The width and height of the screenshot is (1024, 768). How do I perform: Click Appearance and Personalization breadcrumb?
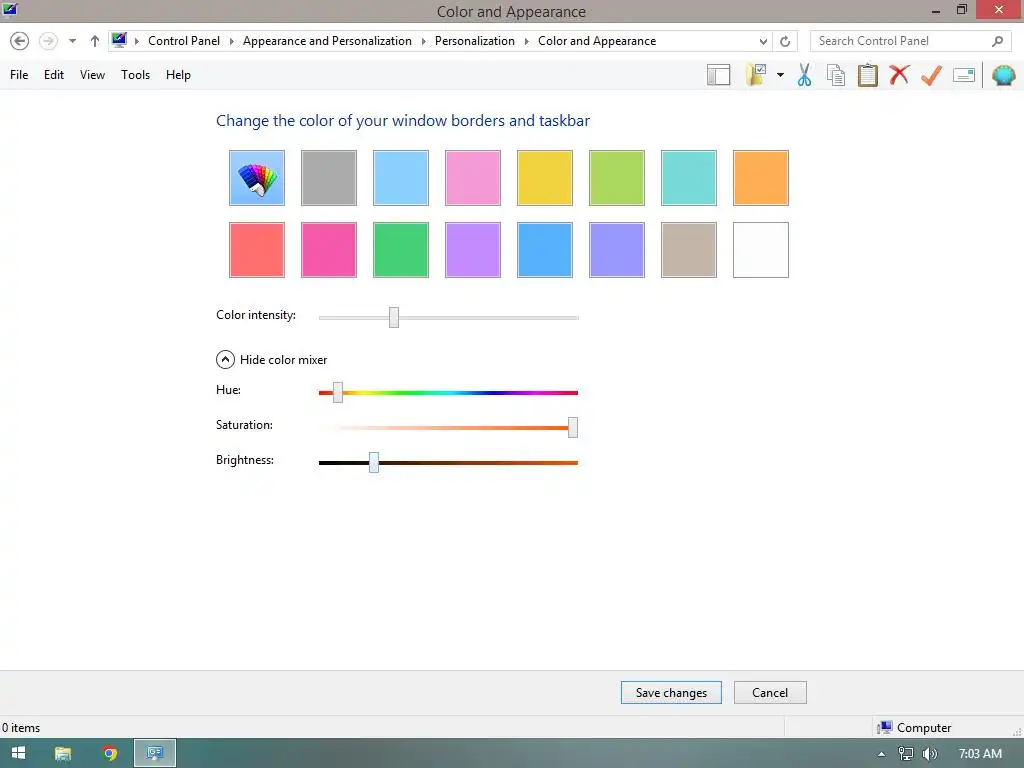point(327,40)
